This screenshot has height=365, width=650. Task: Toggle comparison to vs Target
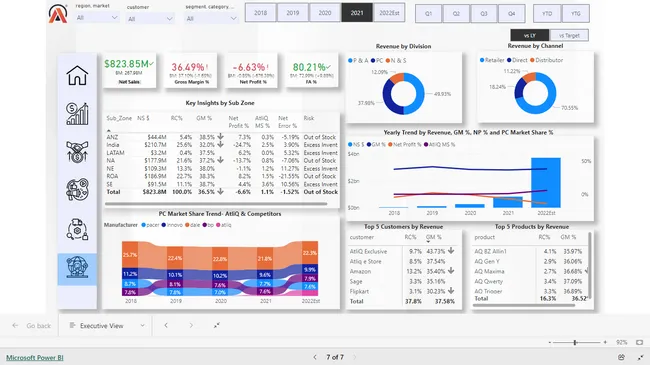pyautogui.click(x=569, y=35)
